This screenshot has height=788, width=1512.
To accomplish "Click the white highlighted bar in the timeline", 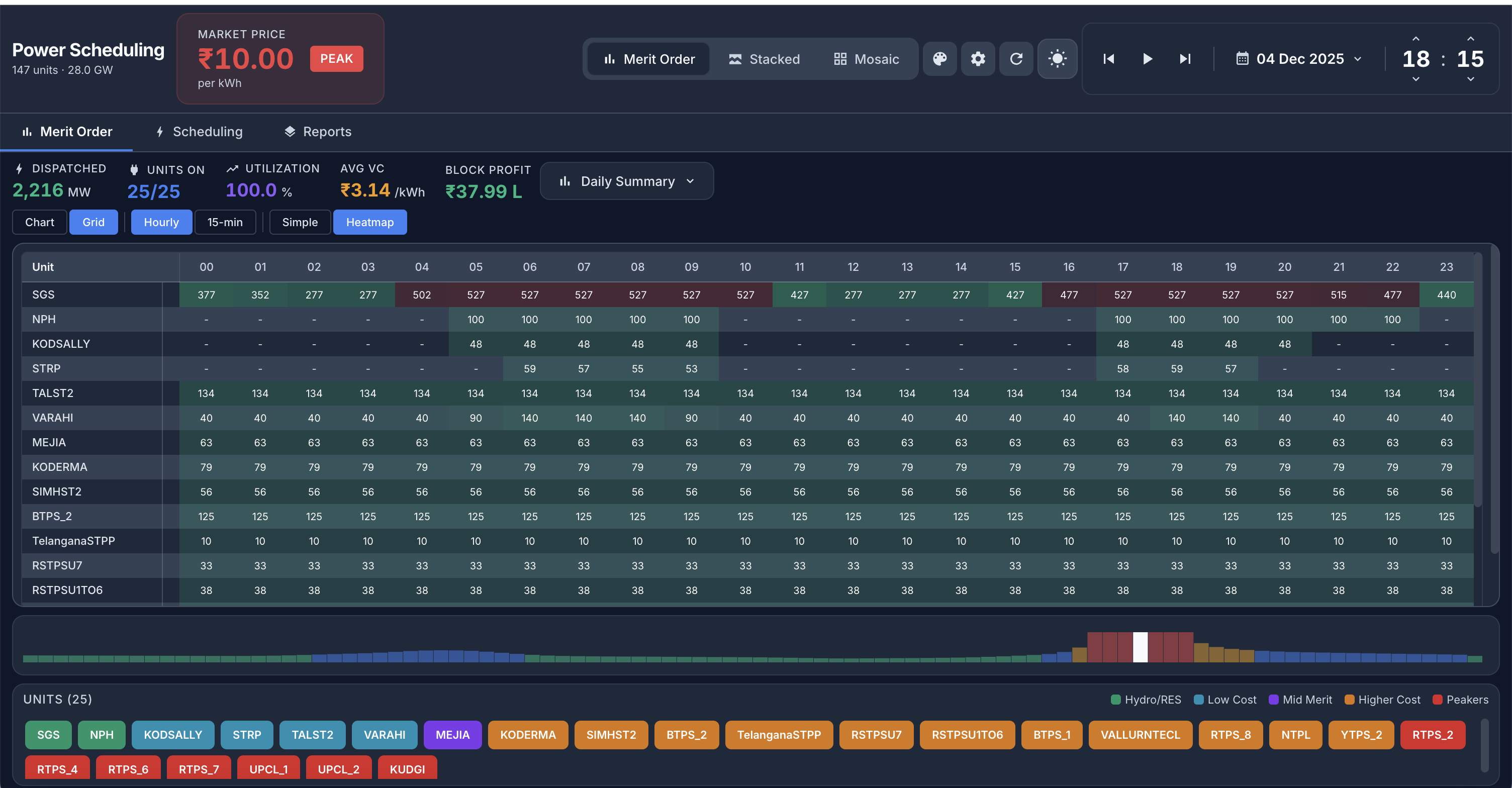I will pyautogui.click(x=1140, y=647).
